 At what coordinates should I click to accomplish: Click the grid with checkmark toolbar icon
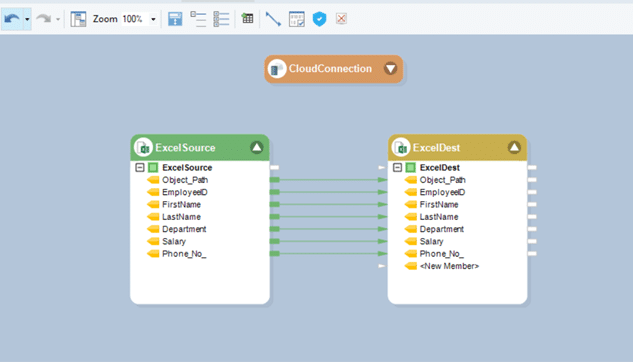point(297,19)
